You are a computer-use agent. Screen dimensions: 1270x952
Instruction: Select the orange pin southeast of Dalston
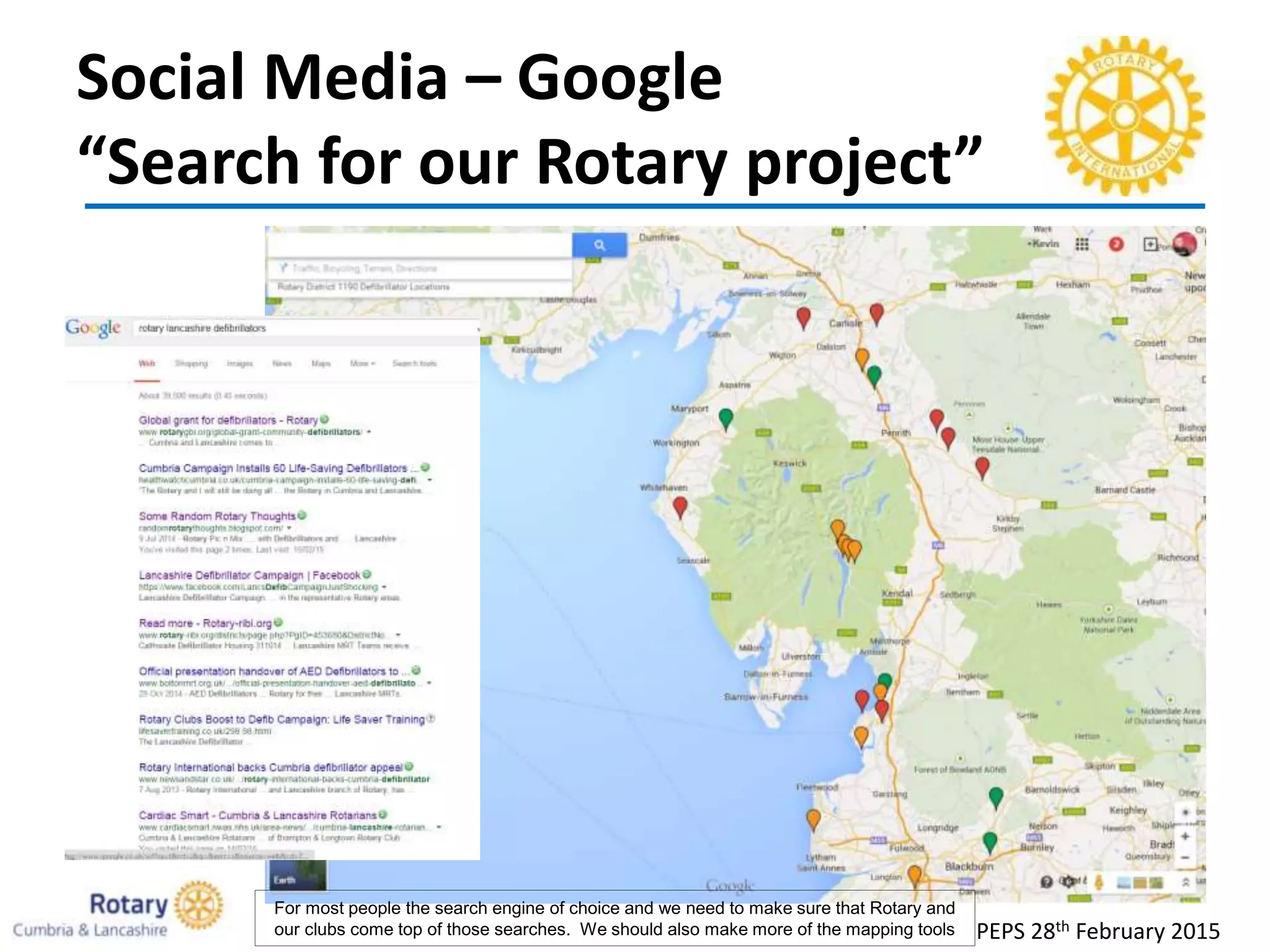(862, 359)
